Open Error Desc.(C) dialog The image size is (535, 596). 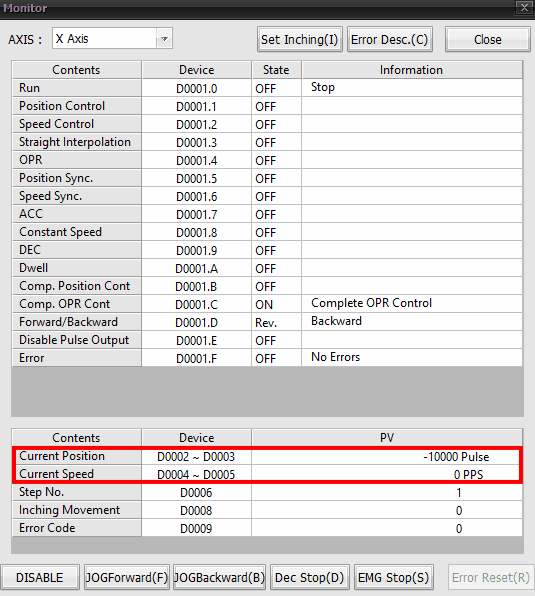pyautogui.click(x=389, y=39)
